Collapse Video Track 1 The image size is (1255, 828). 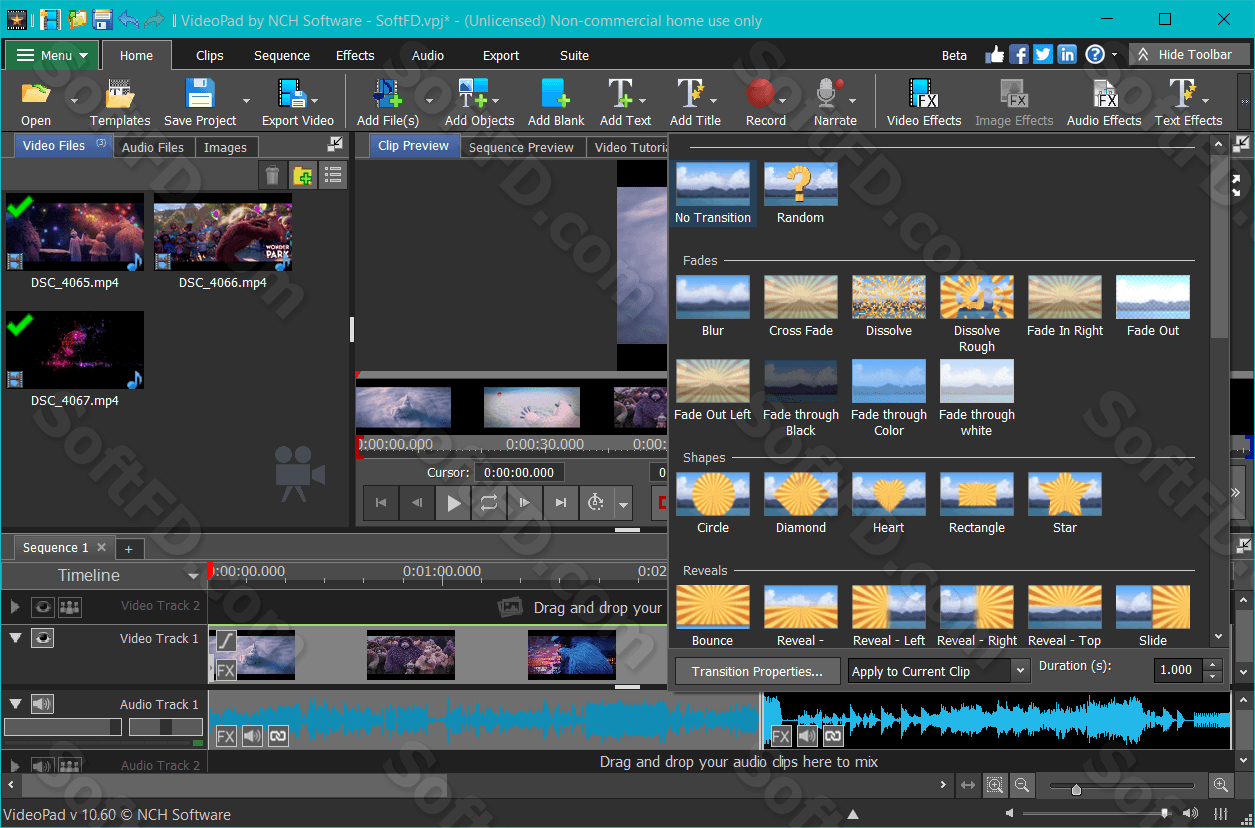pyautogui.click(x=15, y=638)
